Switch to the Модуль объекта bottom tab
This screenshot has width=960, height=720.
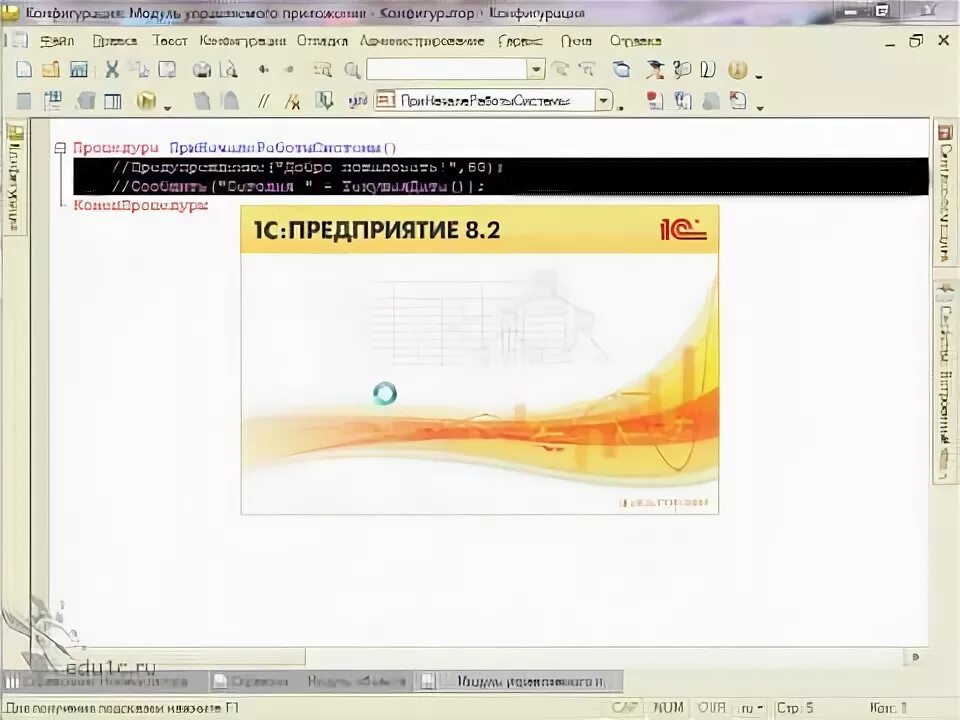click(355, 681)
